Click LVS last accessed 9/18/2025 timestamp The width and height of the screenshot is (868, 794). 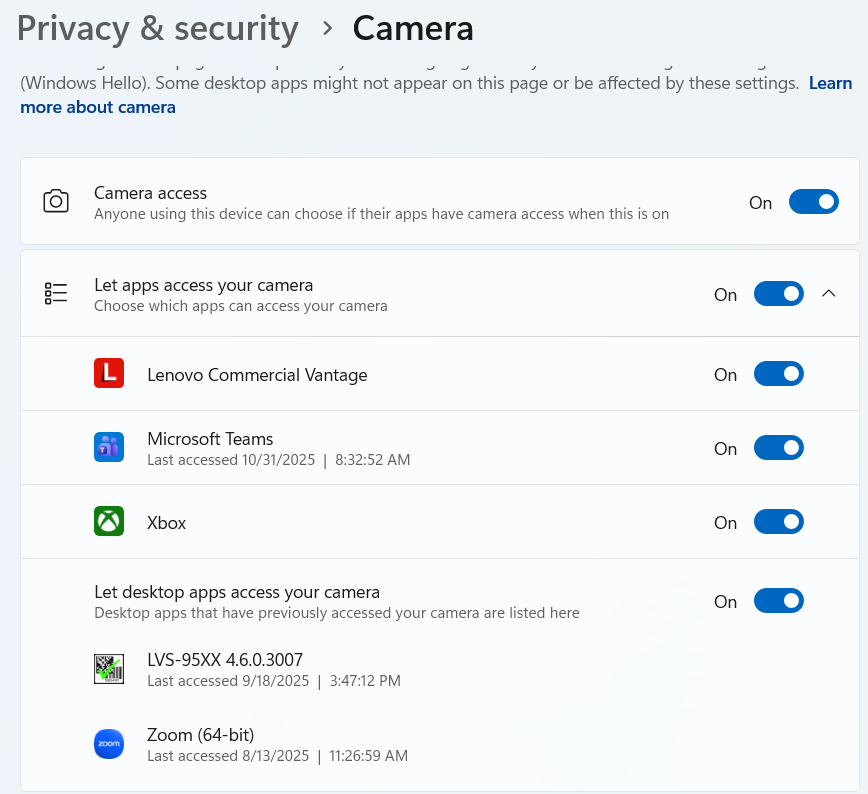tap(274, 680)
